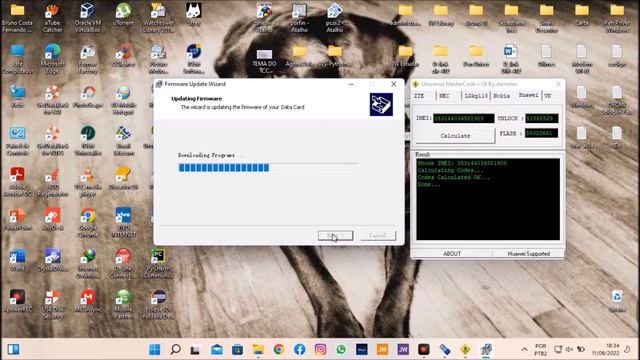The height and width of the screenshot is (360, 640).
Task: Switch to the VK tab in MasterCode
Action: point(548,96)
